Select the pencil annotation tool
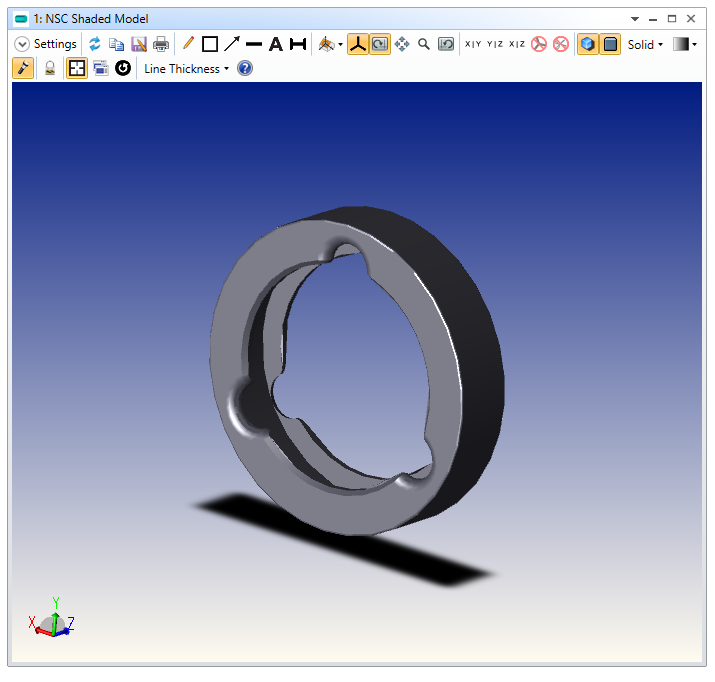 point(188,44)
